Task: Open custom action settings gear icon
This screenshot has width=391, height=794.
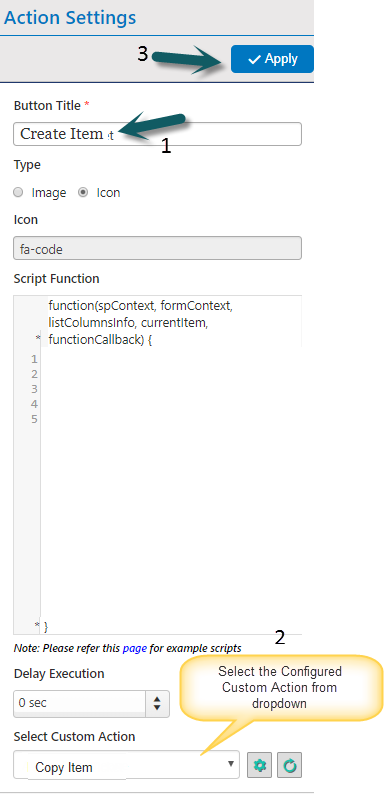Action: coord(260,766)
